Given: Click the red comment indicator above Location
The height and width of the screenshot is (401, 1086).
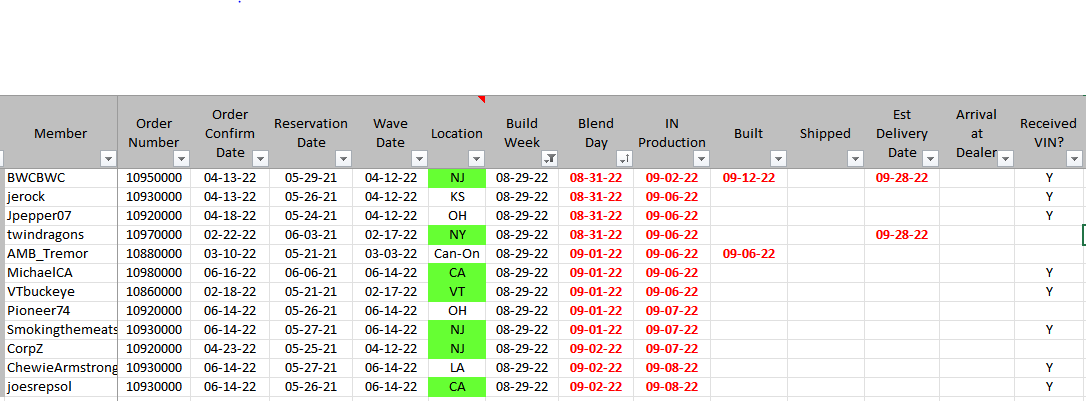Looking at the screenshot, I should click(x=481, y=99).
